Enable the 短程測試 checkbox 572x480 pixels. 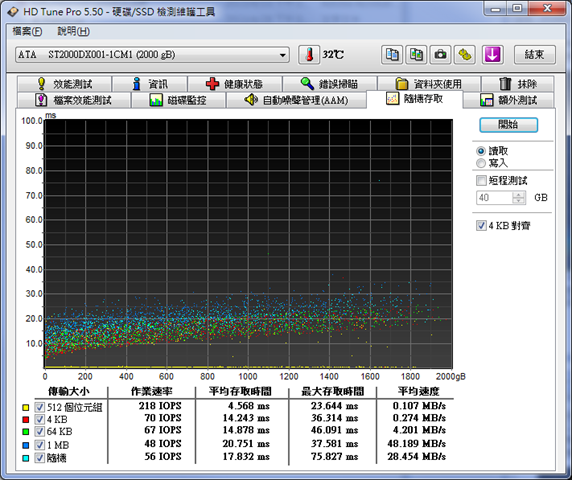click(481, 180)
